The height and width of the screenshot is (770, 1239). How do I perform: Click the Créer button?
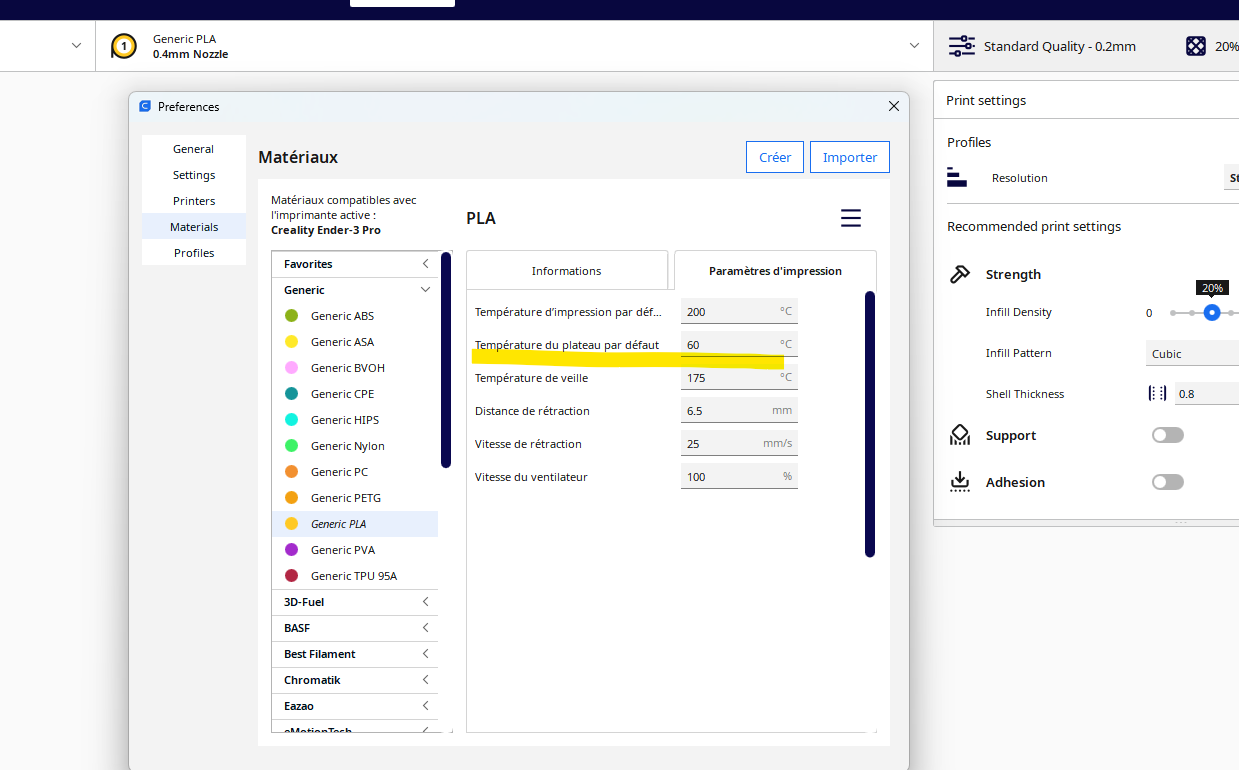click(x=775, y=157)
